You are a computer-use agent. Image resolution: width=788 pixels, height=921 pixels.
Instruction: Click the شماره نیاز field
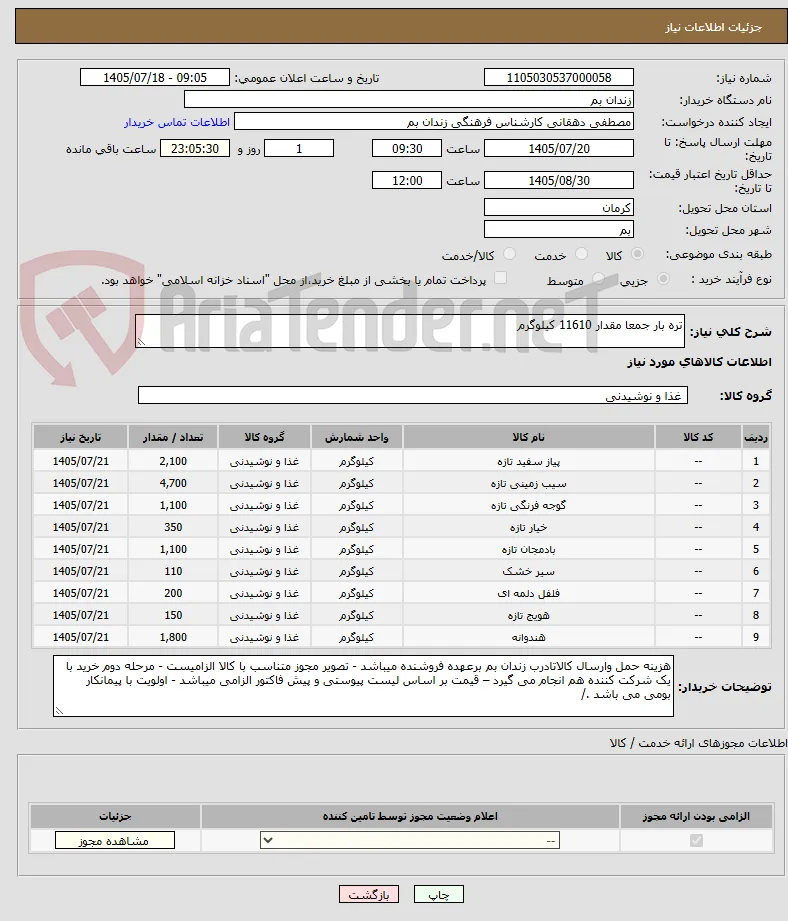coord(559,78)
